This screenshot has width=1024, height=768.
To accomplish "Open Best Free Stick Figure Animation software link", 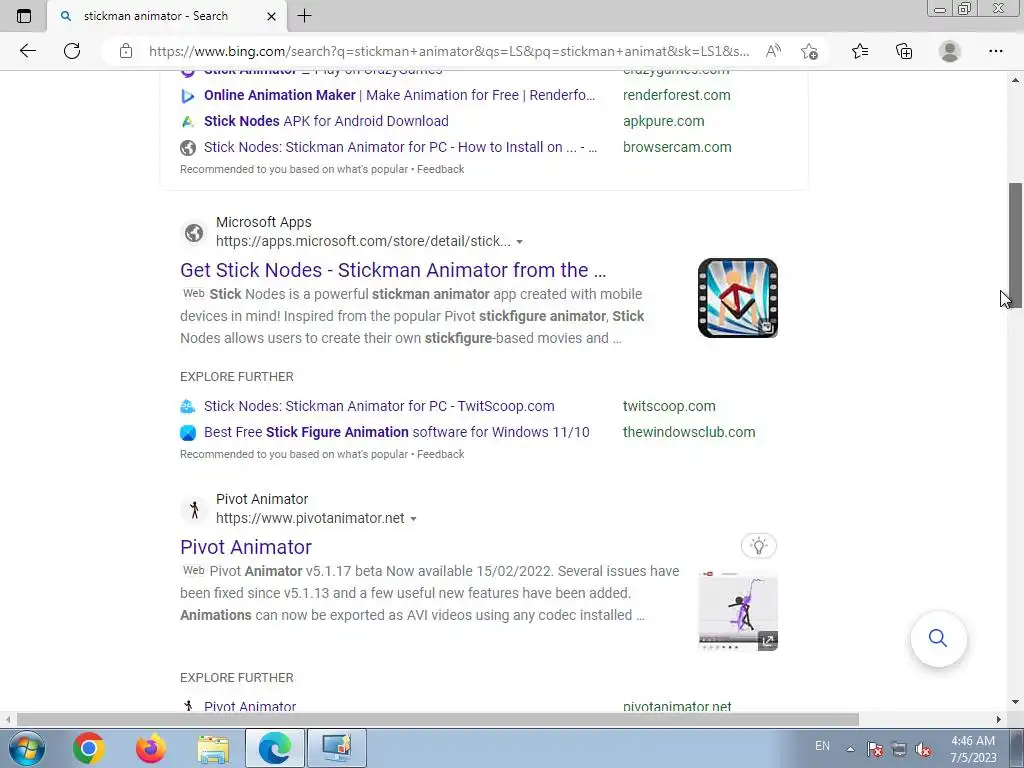I will (396, 432).
